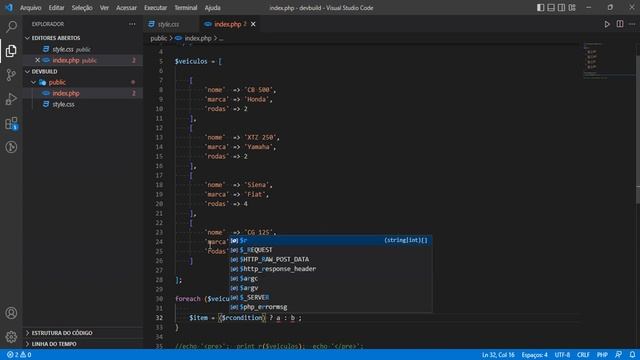Click public in the breadcrumb
640x360 pixels.
(158, 38)
